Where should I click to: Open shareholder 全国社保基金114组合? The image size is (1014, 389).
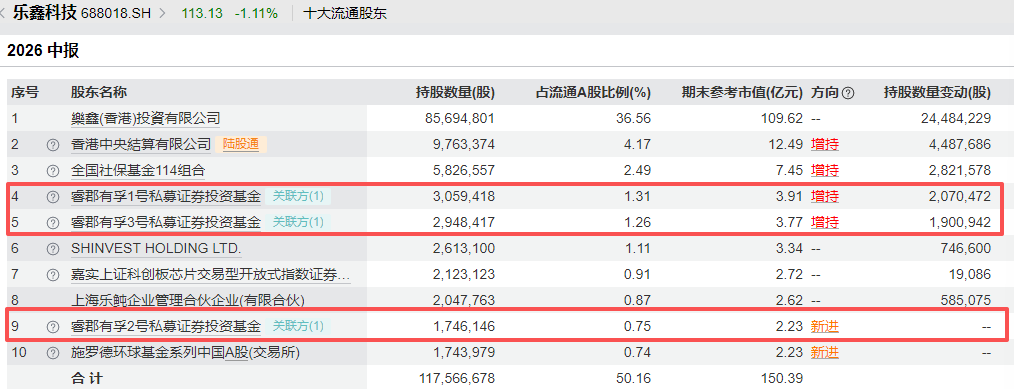(x=138, y=171)
